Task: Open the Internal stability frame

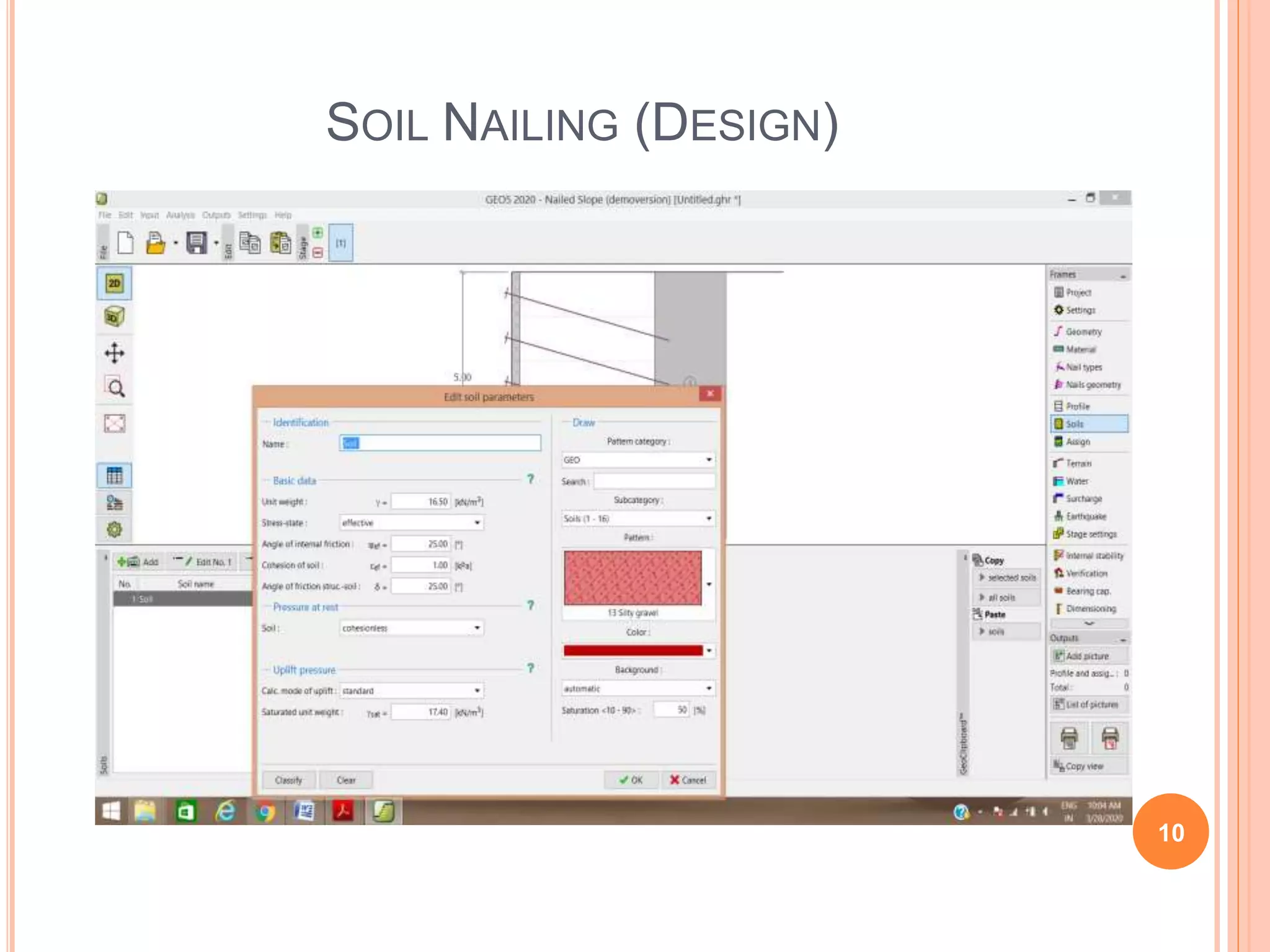Action: pos(1094,556)
